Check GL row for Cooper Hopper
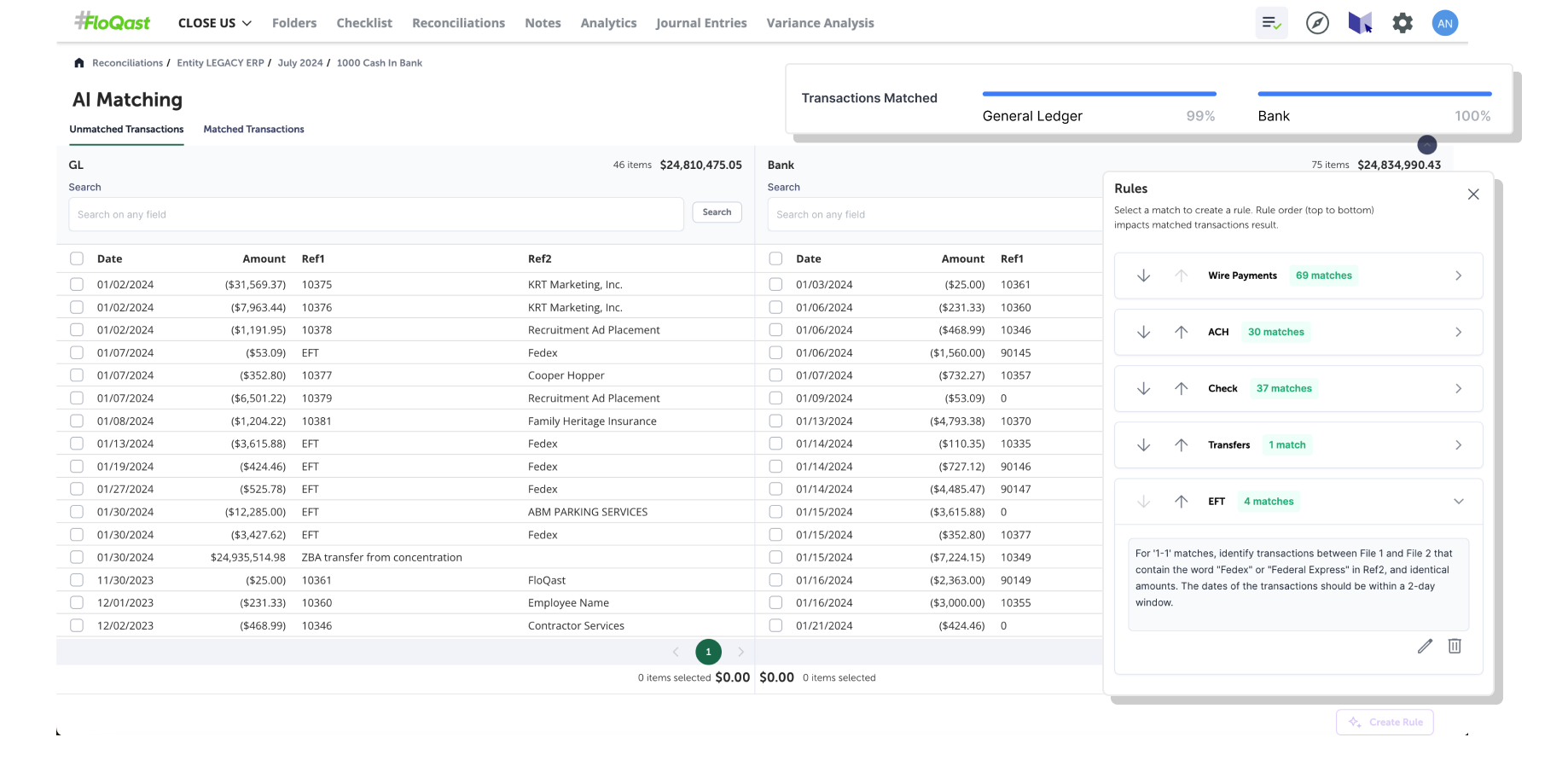 click(x=77, y=375)
